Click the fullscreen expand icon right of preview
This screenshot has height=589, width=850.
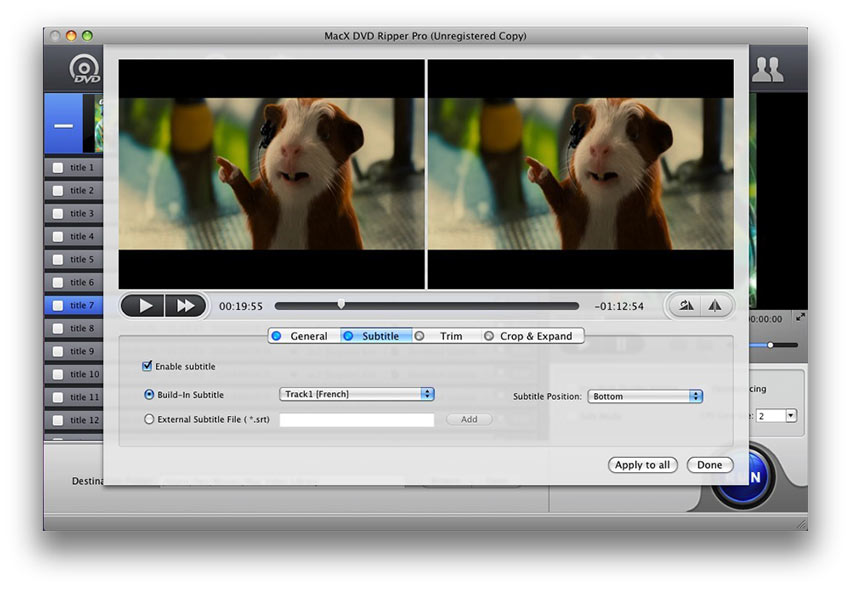click(x=799, y=317)
